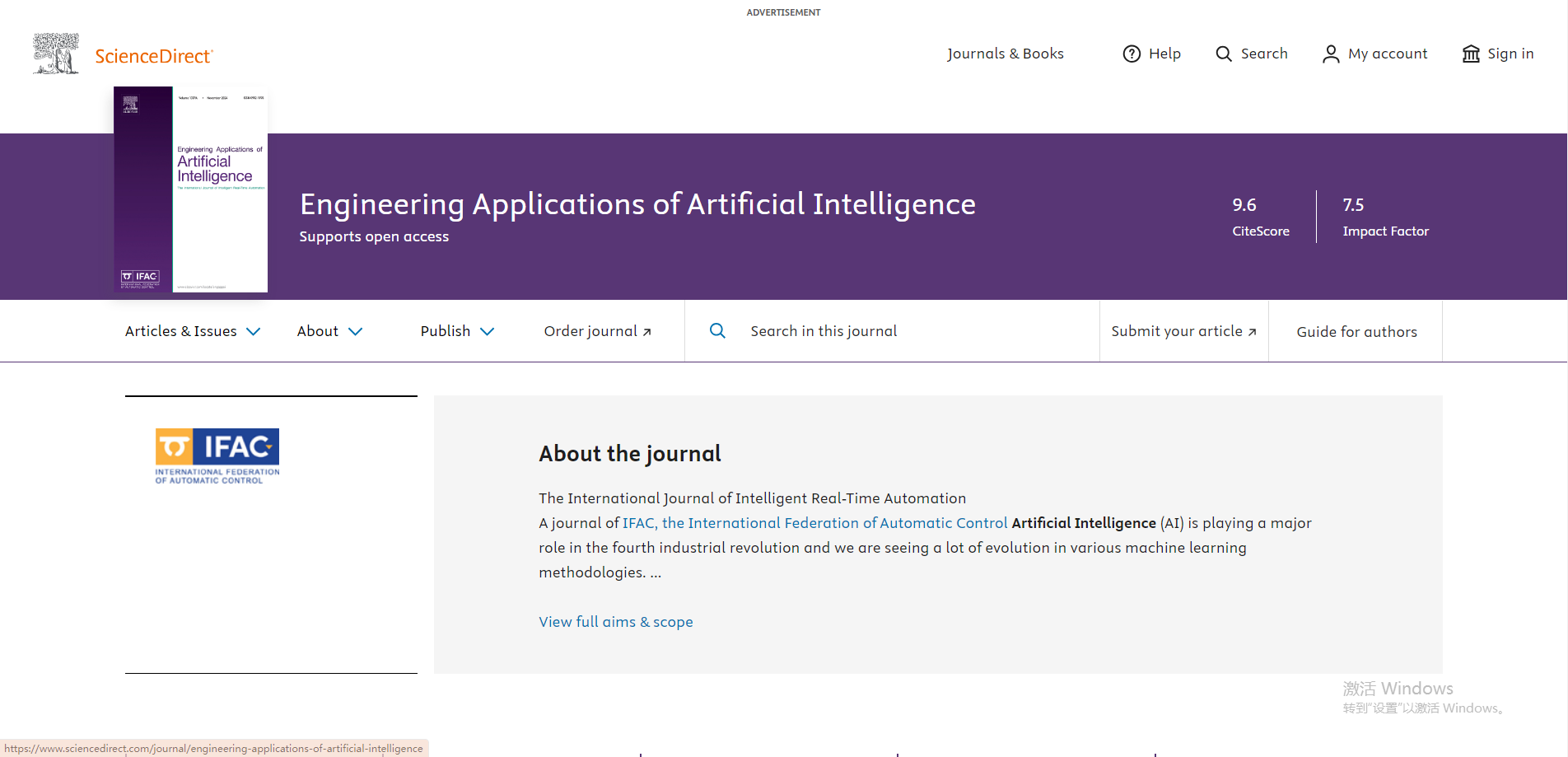Open Journals & Books menu item
Image resolution: width=1568 pixels, height=757 pixels.
tap(1005, 54)
